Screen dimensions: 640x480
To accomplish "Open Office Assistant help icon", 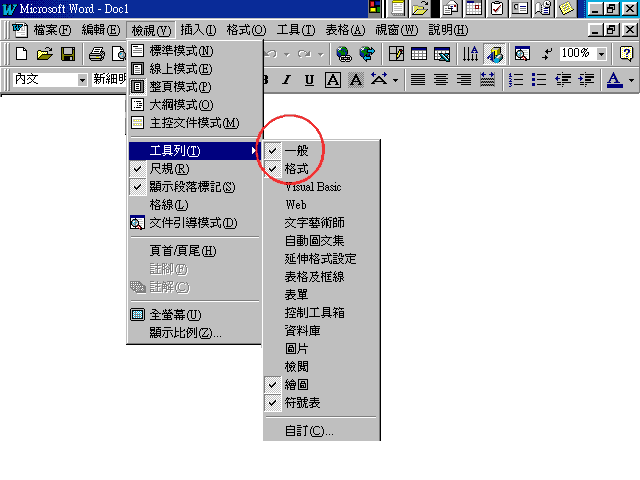I will tap(626, 54).
